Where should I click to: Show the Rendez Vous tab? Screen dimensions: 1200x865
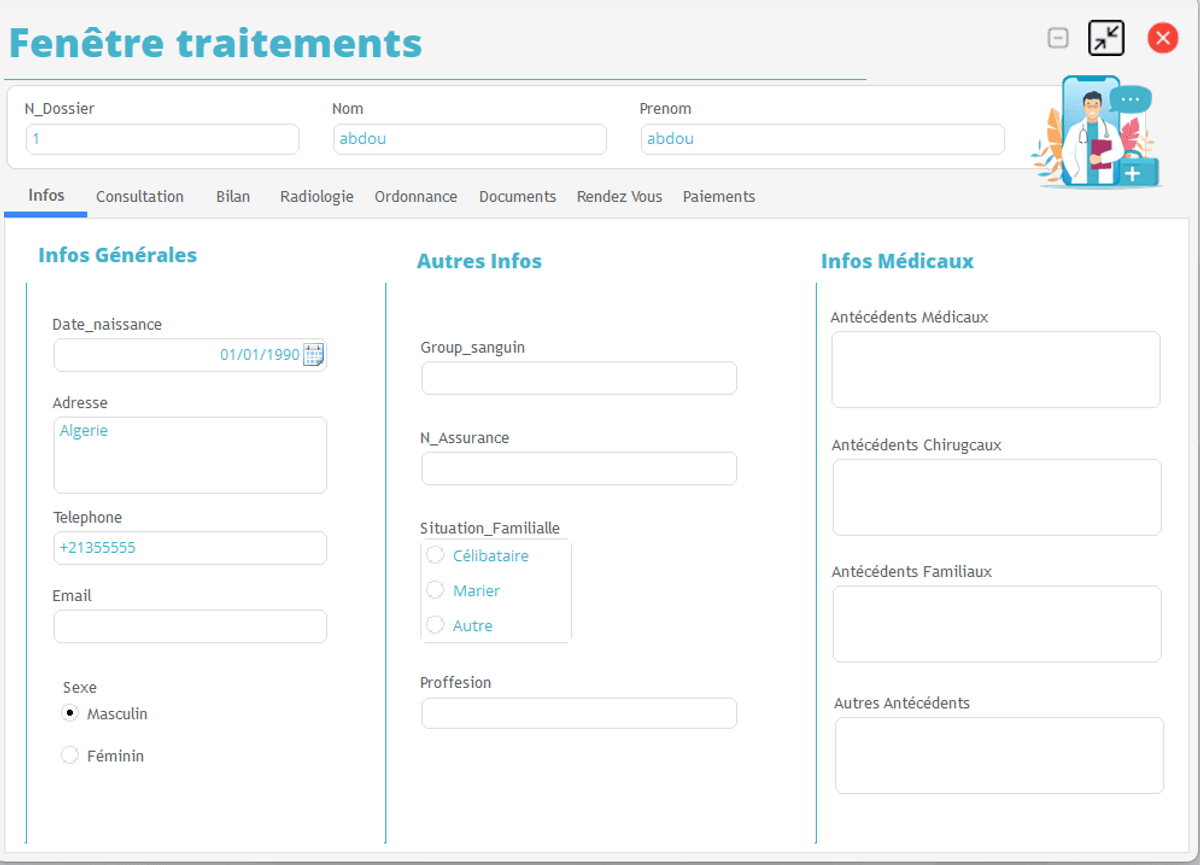click(619, 197)
